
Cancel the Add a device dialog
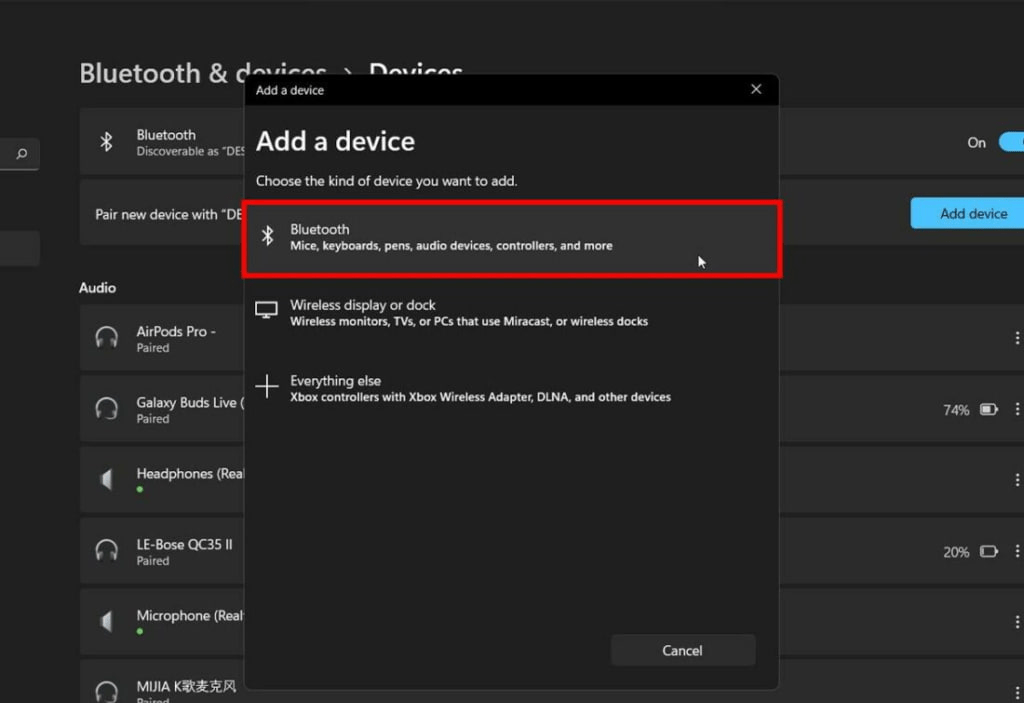pyautogui.click(x=683, y=650)
